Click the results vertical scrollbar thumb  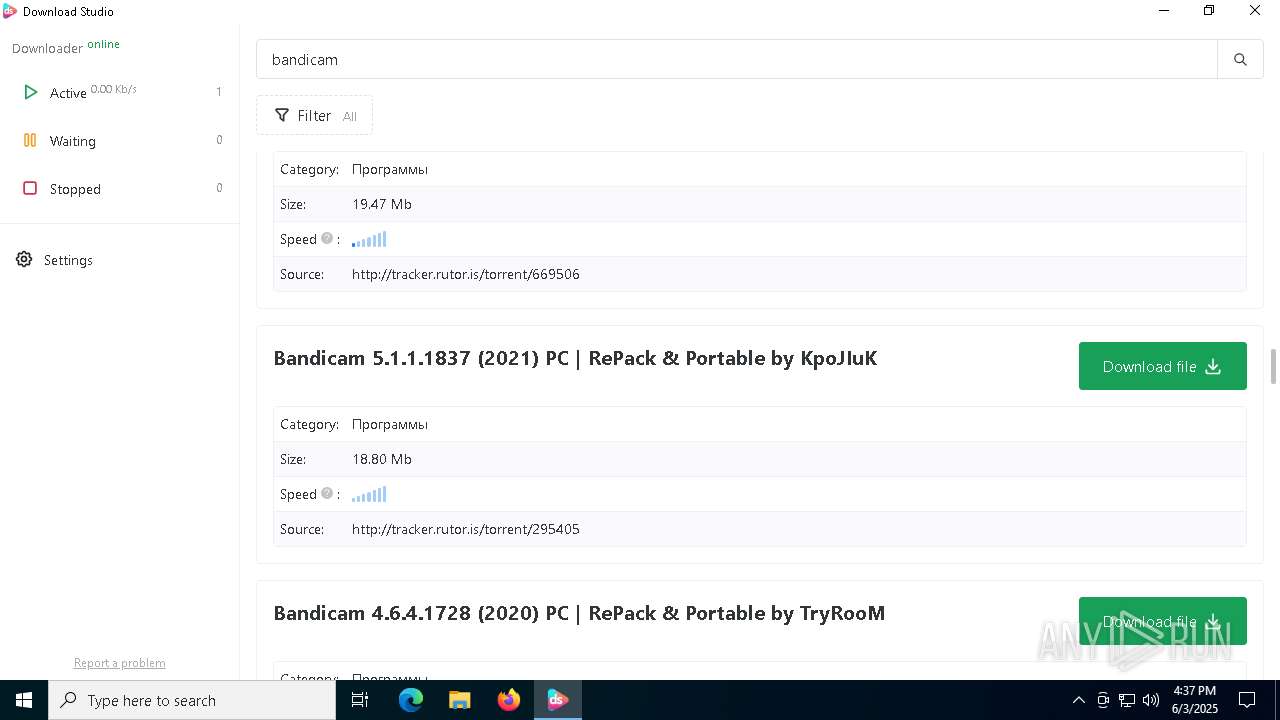tap(1273, 366)
